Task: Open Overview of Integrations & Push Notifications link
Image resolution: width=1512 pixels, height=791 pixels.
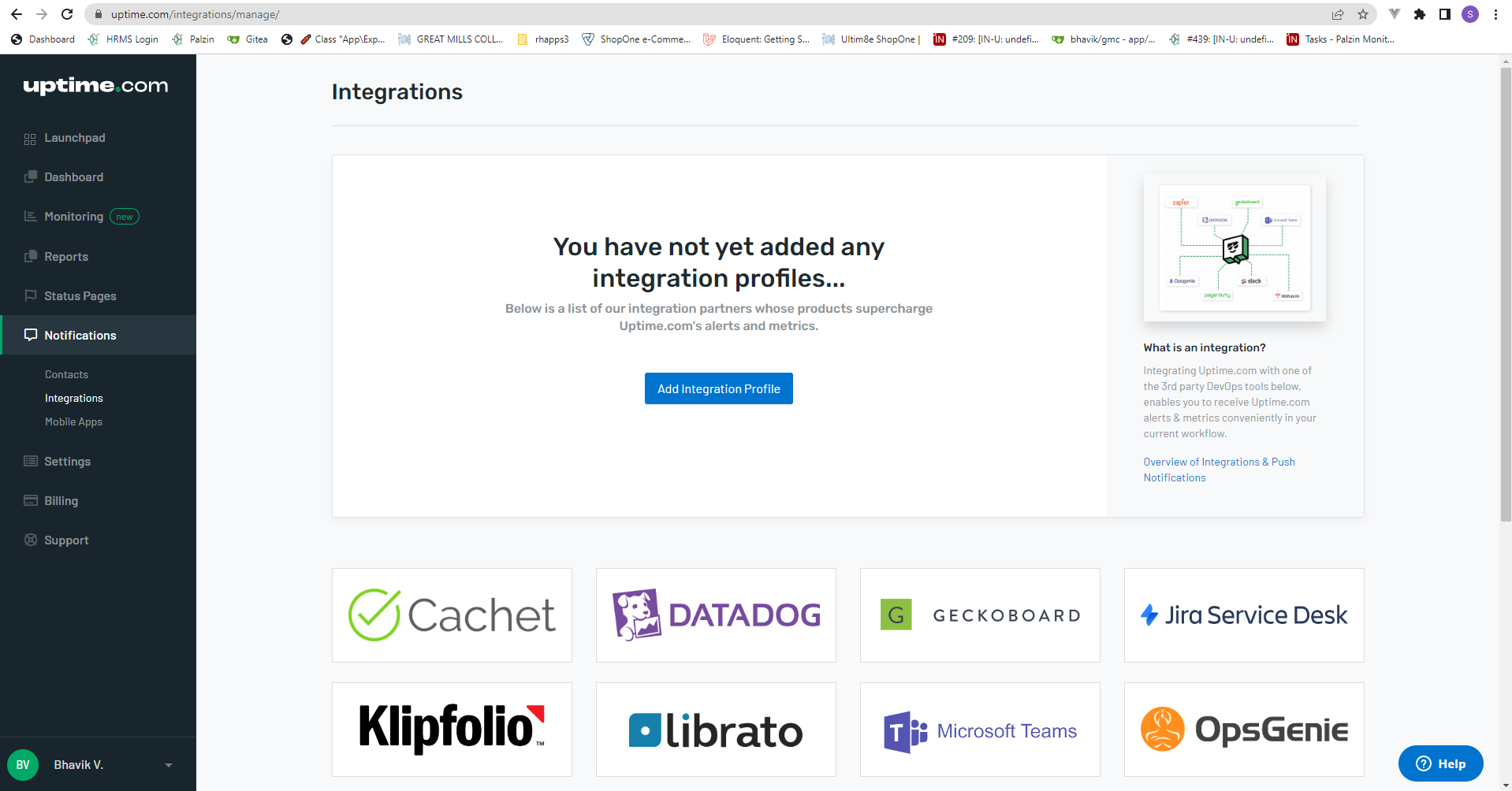Action: point(1219,470)
